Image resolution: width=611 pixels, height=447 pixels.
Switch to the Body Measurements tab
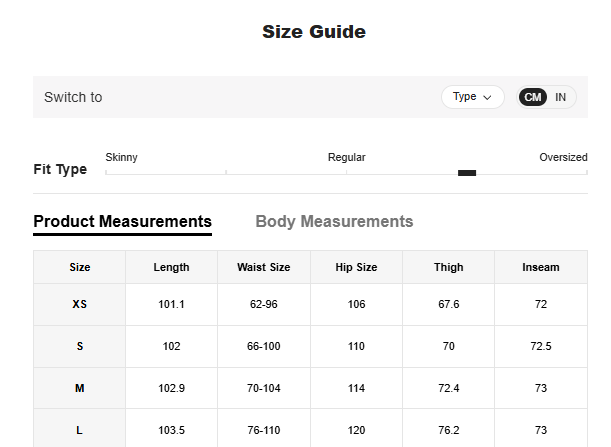point(334,221)
